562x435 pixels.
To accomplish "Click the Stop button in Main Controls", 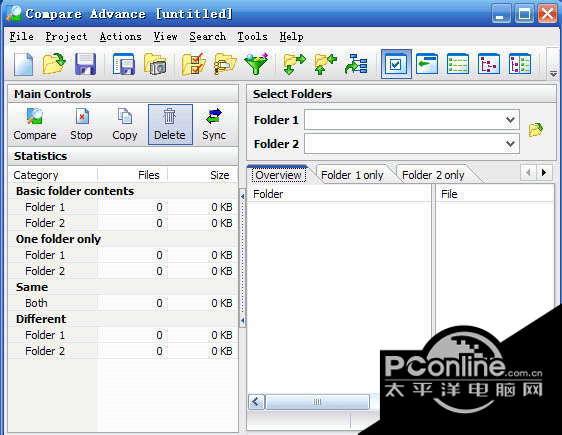I will pos(81,124).
